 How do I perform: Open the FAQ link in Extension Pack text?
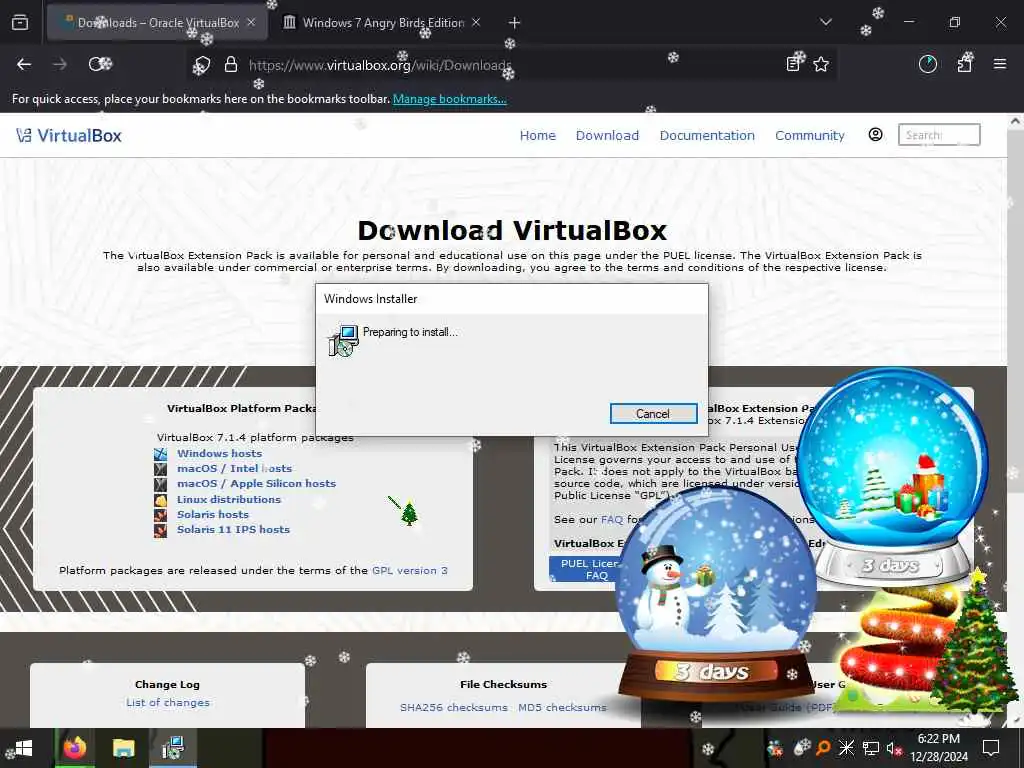click(x=612, y=519)
